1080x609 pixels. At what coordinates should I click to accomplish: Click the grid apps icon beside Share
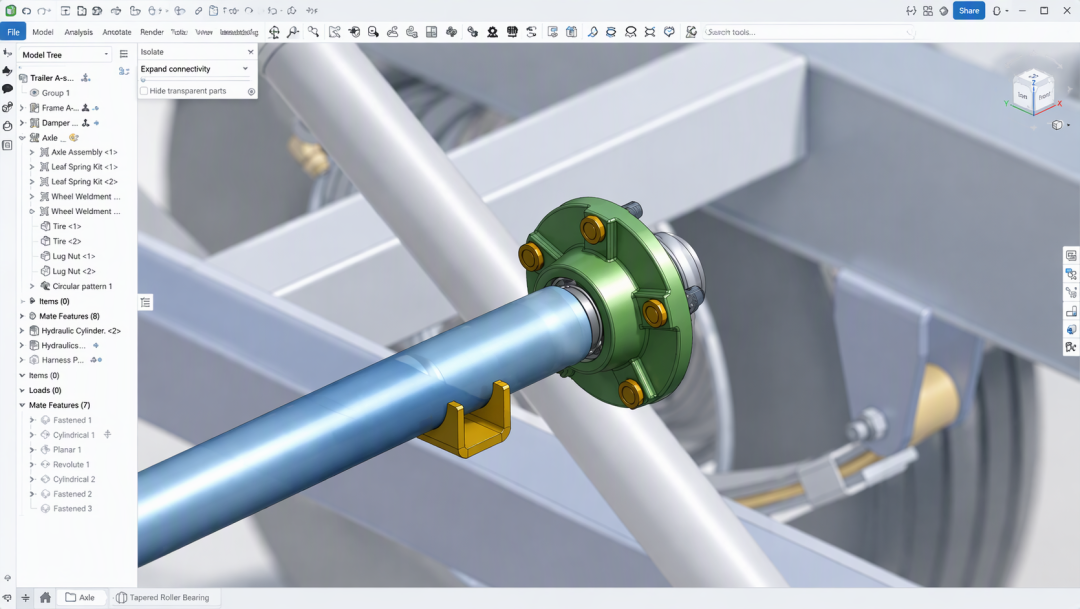(x=928, y=11)
